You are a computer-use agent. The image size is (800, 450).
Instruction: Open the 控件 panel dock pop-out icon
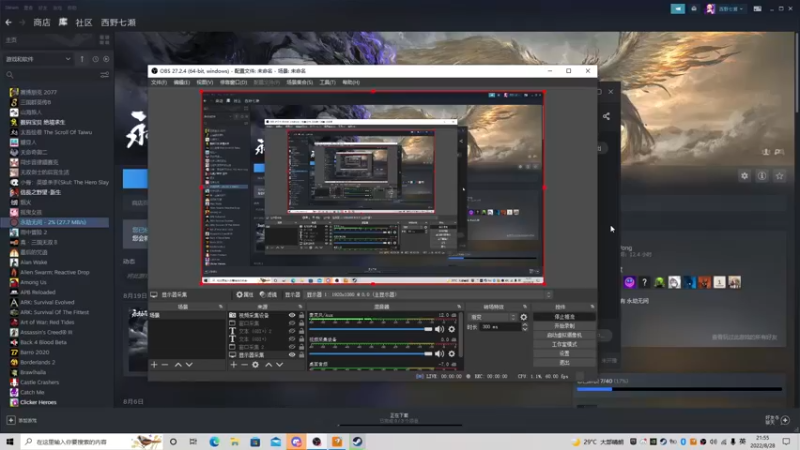tap(592, 307)
